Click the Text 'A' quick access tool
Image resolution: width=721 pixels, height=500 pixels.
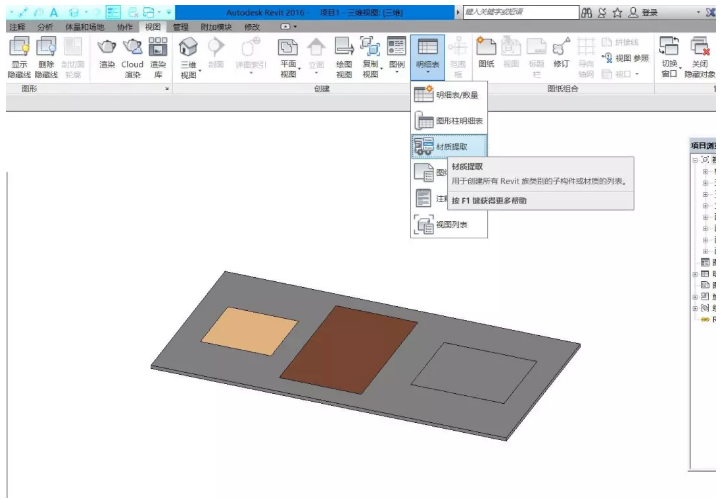[54, 12]
